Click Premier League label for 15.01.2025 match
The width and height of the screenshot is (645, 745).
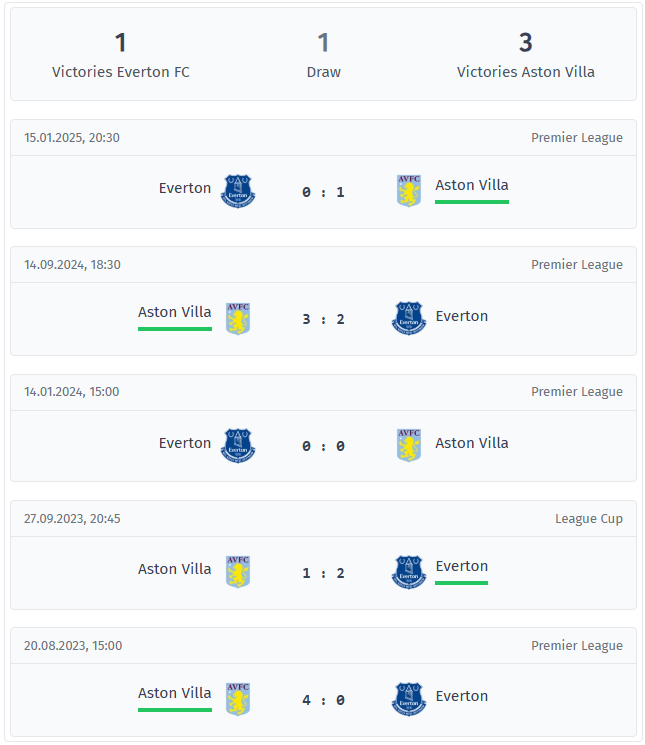[577, 137]
